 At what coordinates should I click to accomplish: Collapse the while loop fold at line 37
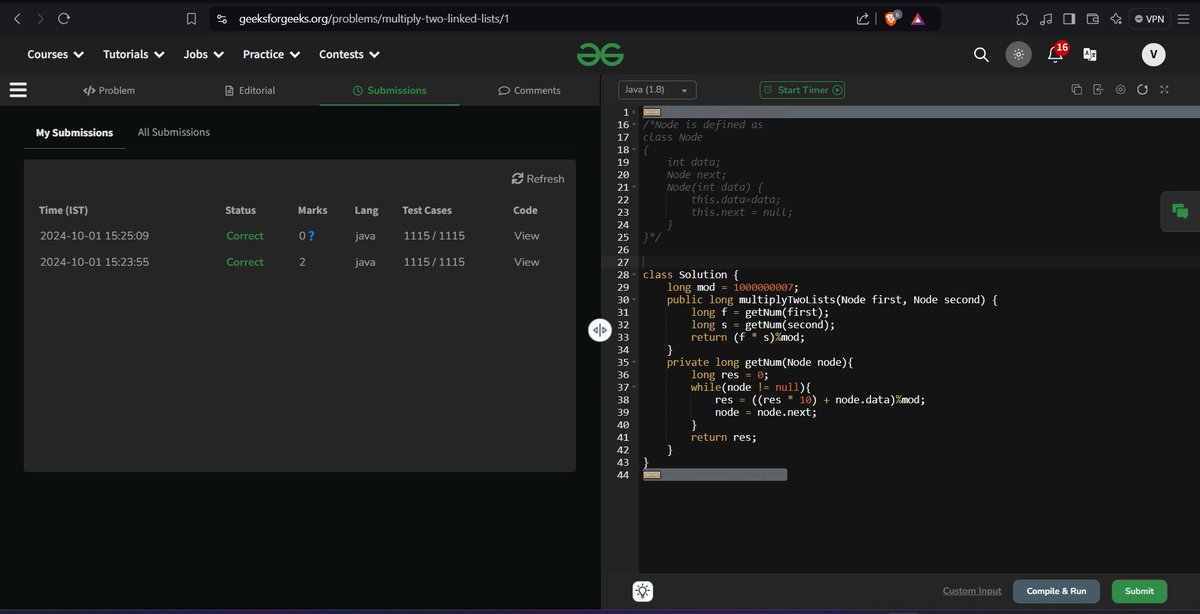click(x=635, y=387)
